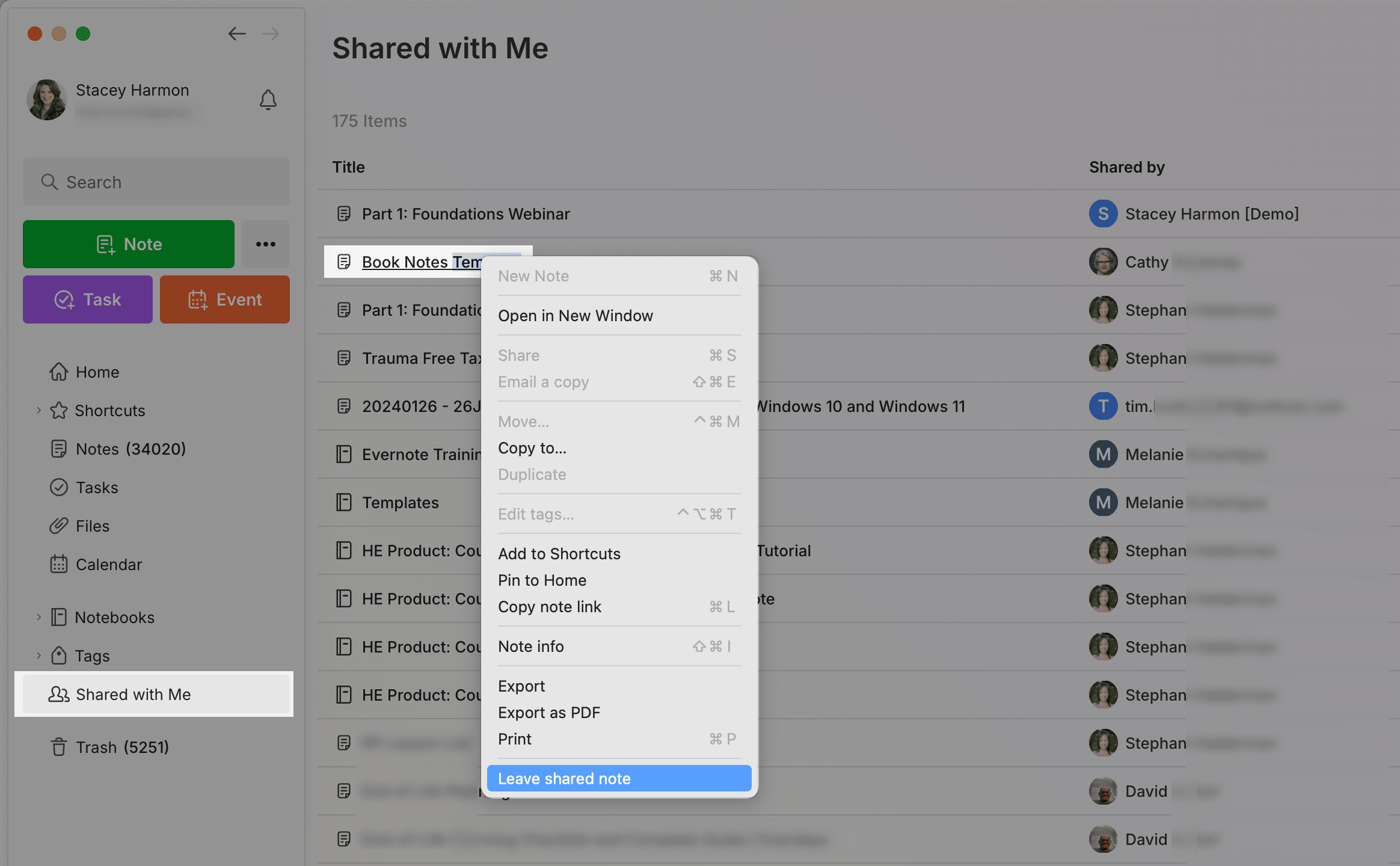Open Part 1: Foundations Webinar note
This screenshot has width=1400, height=866.
click(466, 214)
